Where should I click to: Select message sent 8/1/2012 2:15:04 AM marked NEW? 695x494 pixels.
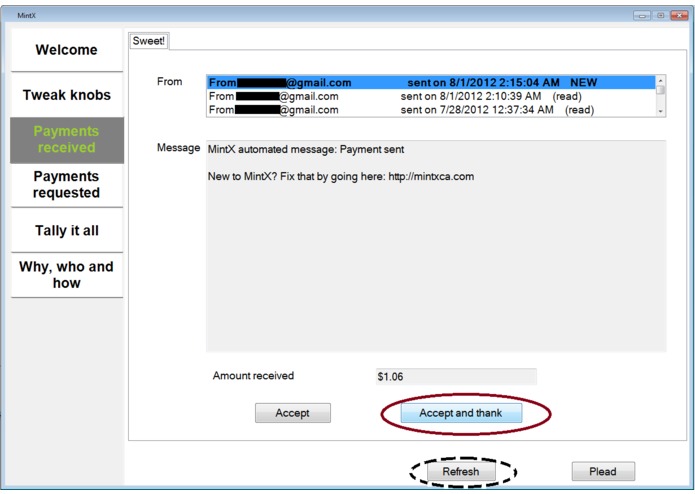pos(431,82)
